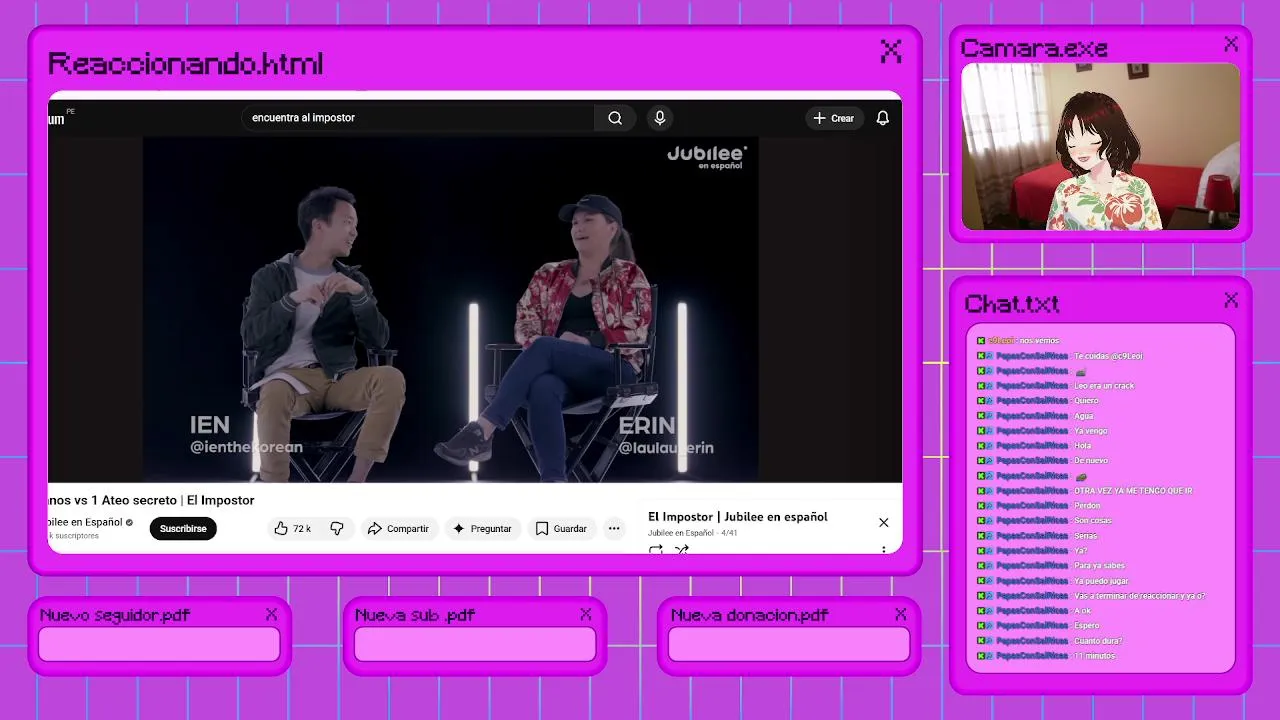Image resolution: width=1280 pixels, height=720 pixels.
Task: Toggle shuffle playlist icon
Action: point(682,549)
